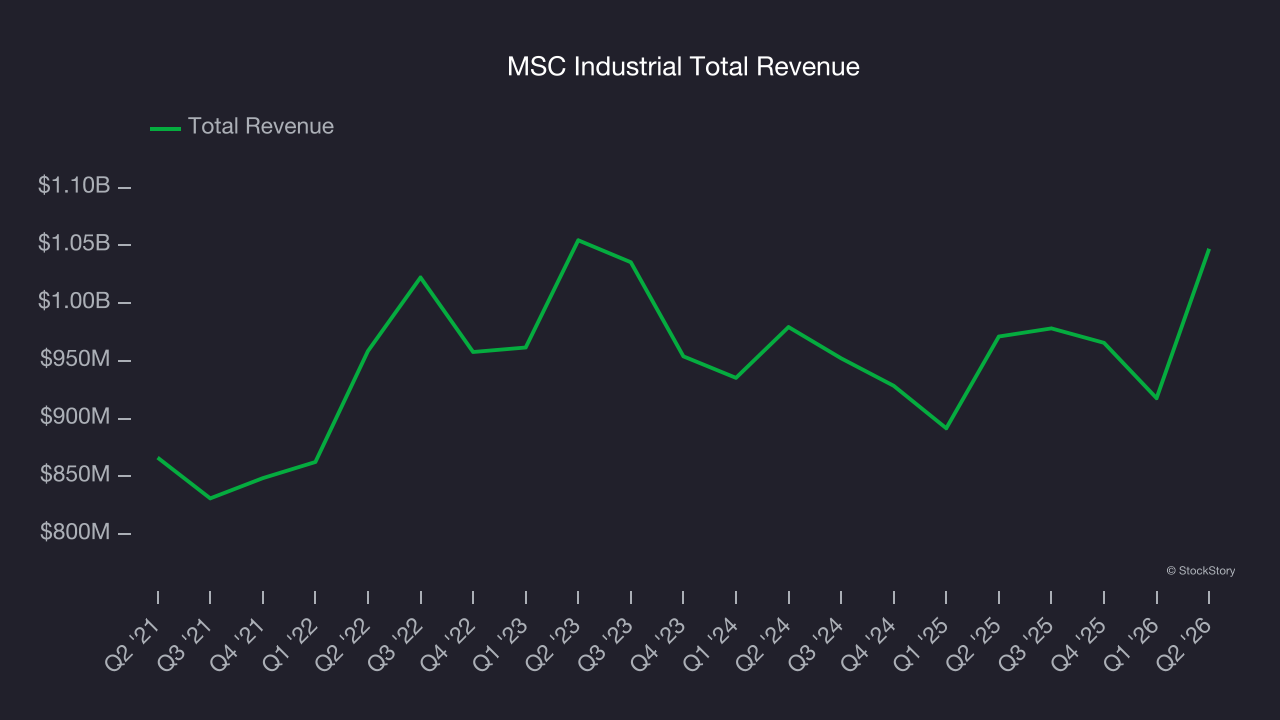Select the '$850M' y-axis label
This screenshot has width=1280, height=720.
pos(75,475)
